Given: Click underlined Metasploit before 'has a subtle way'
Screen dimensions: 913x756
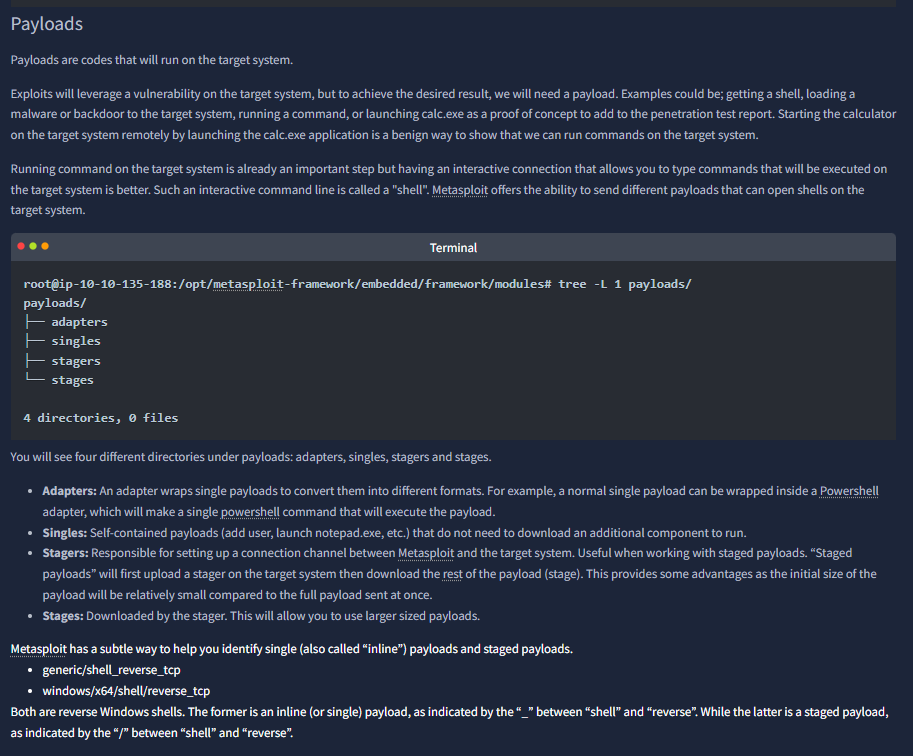Looking at the screenshot, I should pyautogui.click(x=38, y=649).
